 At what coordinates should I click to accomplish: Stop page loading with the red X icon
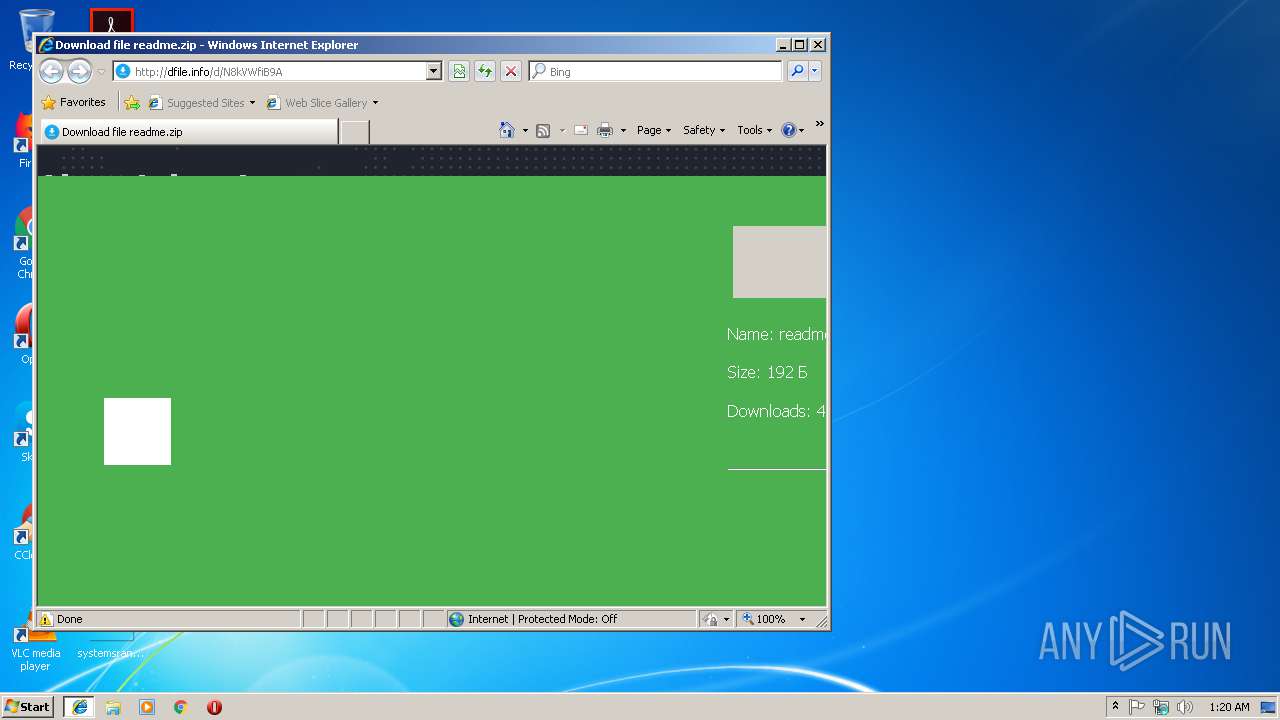(x=511, y=71)
